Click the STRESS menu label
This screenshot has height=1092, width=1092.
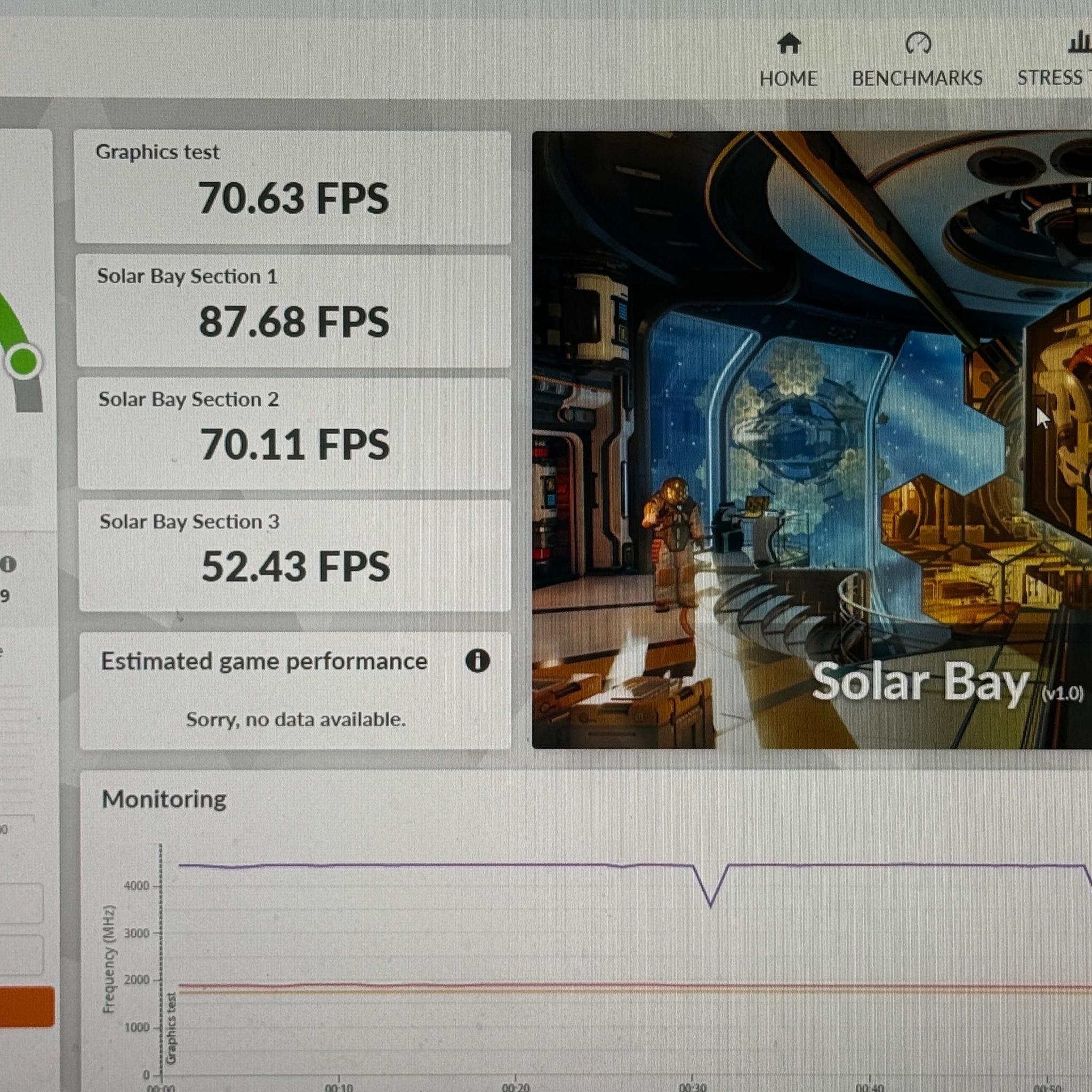[1050, 77]
